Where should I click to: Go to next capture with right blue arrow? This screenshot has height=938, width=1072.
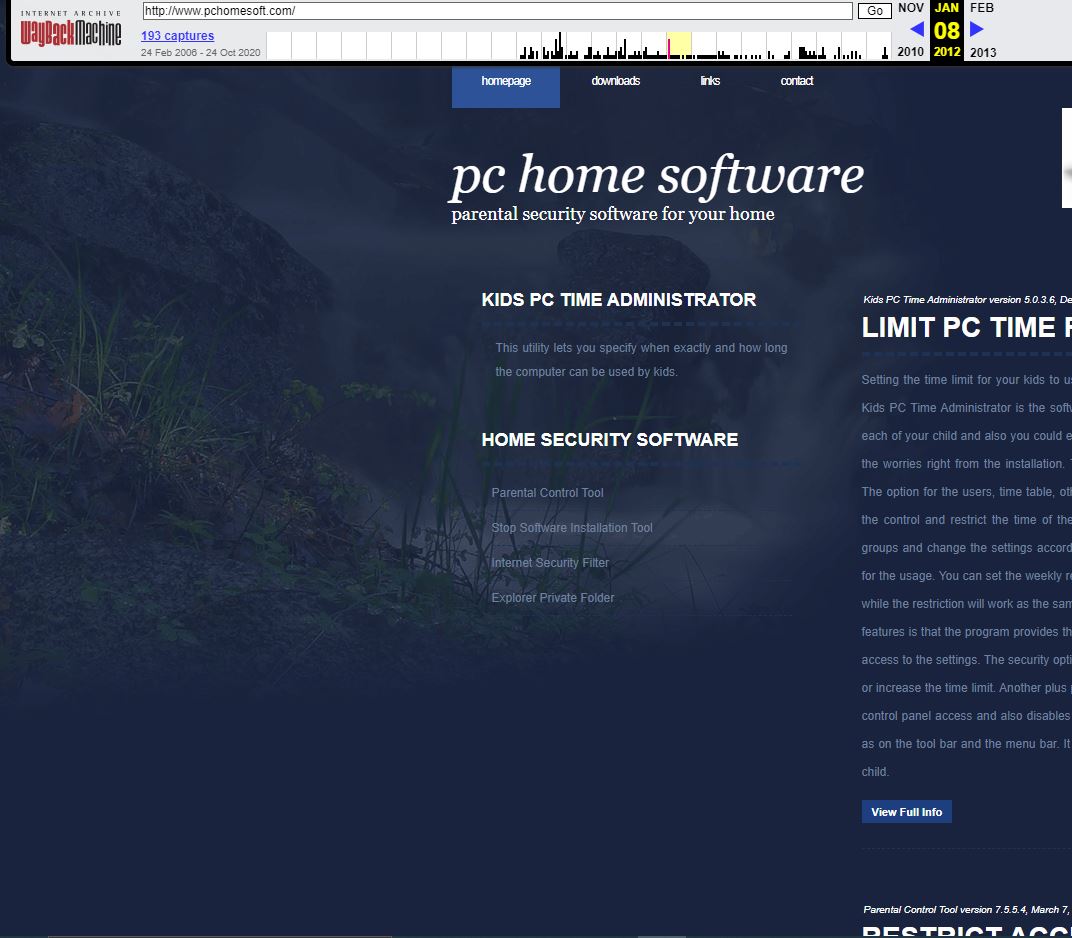point(977,29)
